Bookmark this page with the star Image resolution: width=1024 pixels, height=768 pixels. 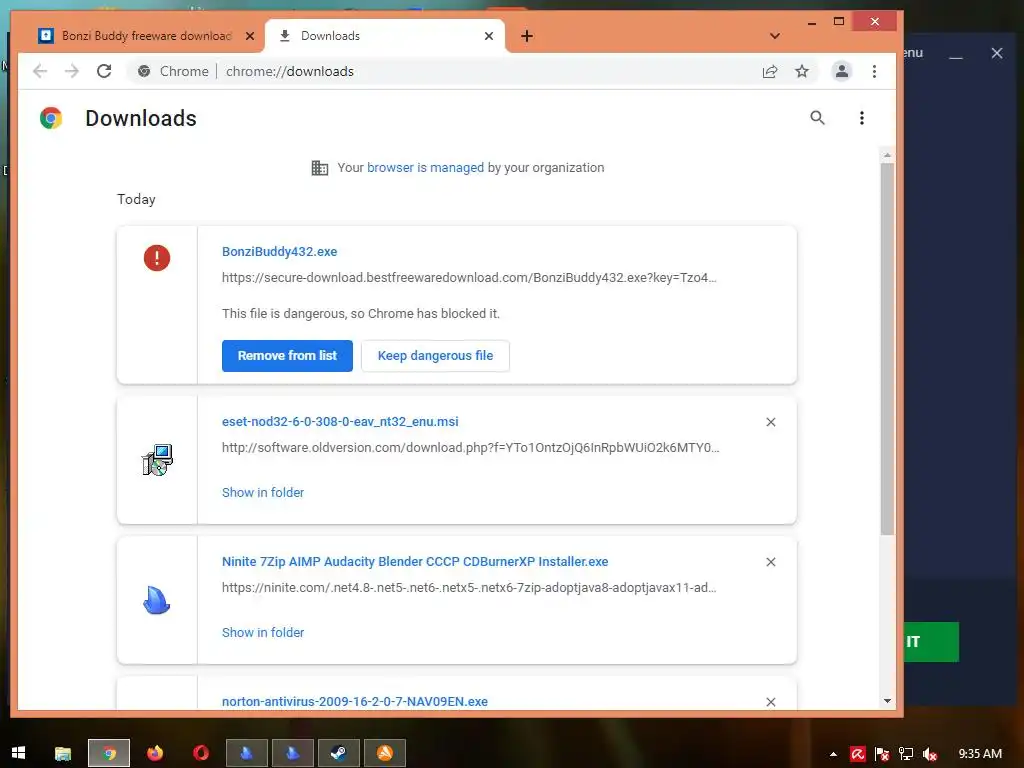tap(802, 71)
